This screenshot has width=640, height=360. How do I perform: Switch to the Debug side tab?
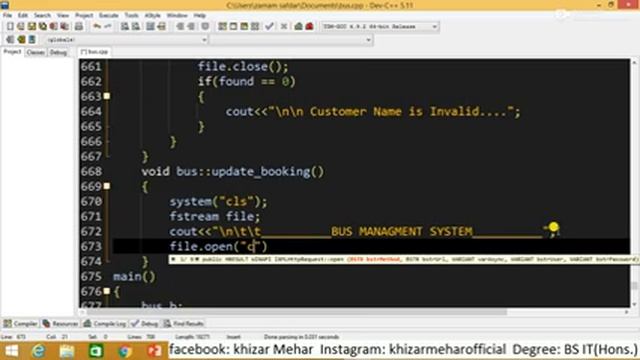click(x=58, y=52)
